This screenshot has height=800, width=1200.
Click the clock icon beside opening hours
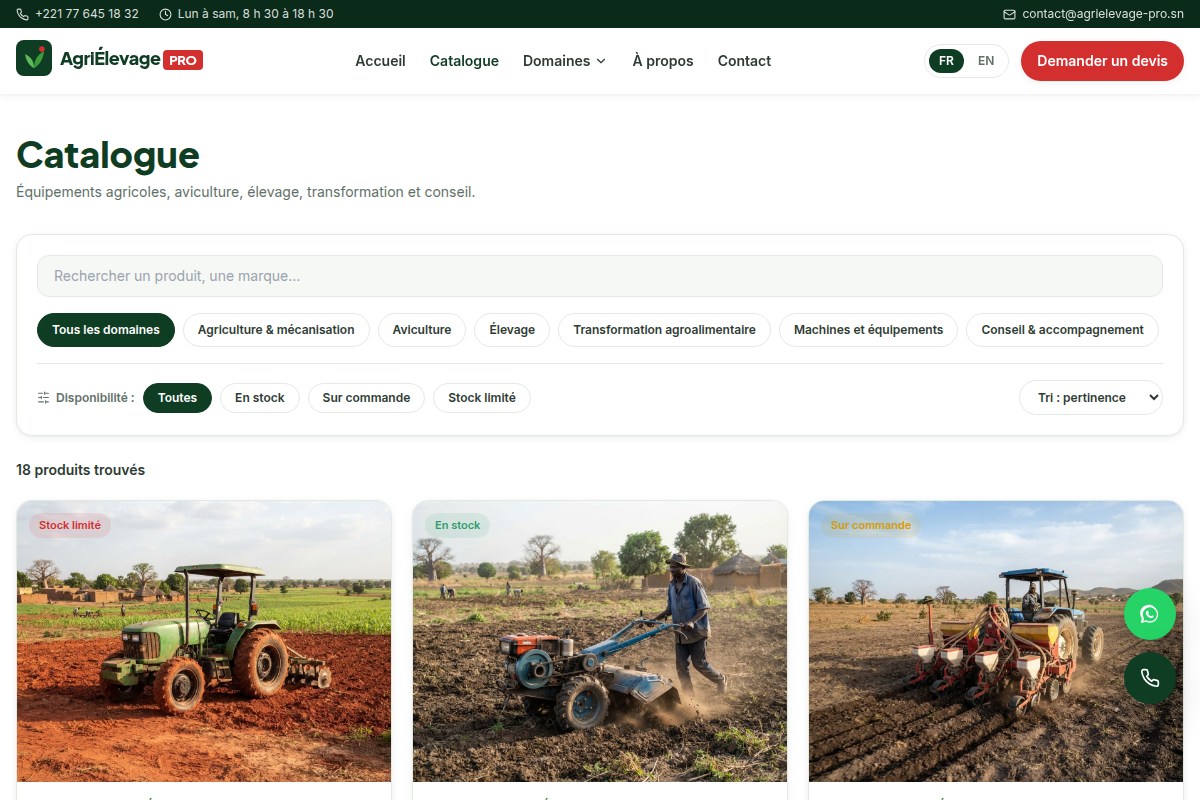click(x=165, y=14)
